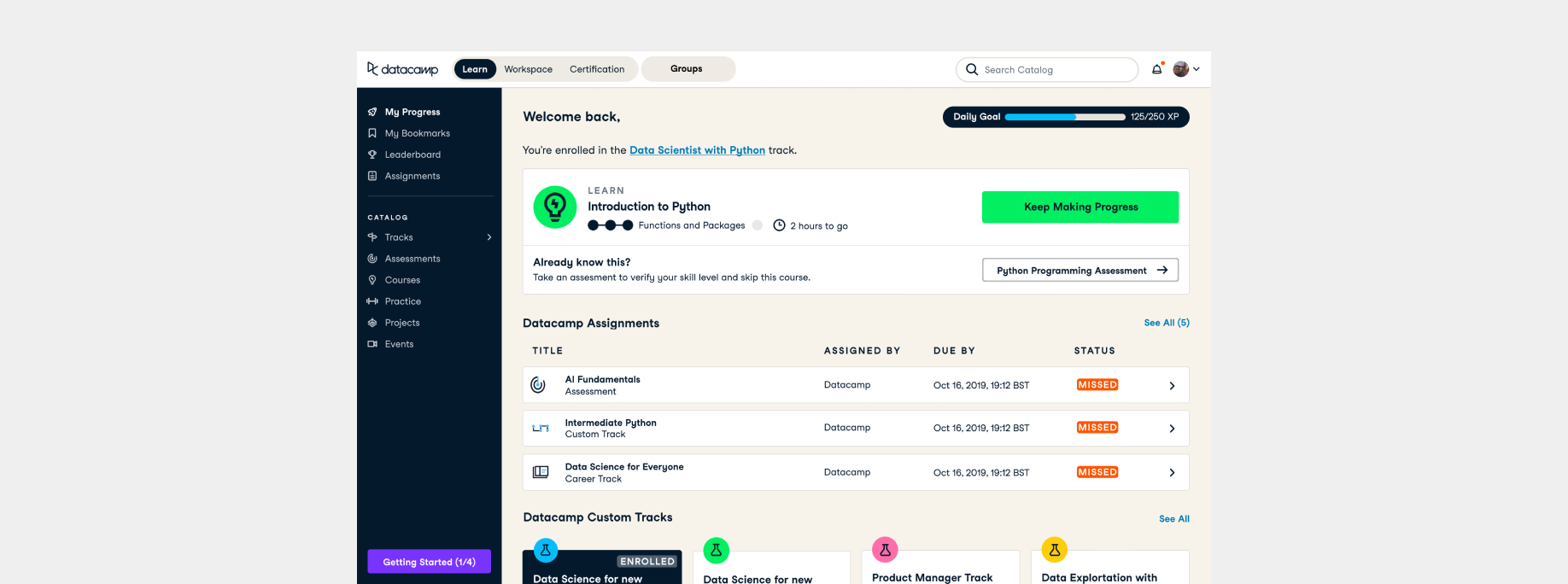Click the blue flask icon on enrolled track

(546, 550)
